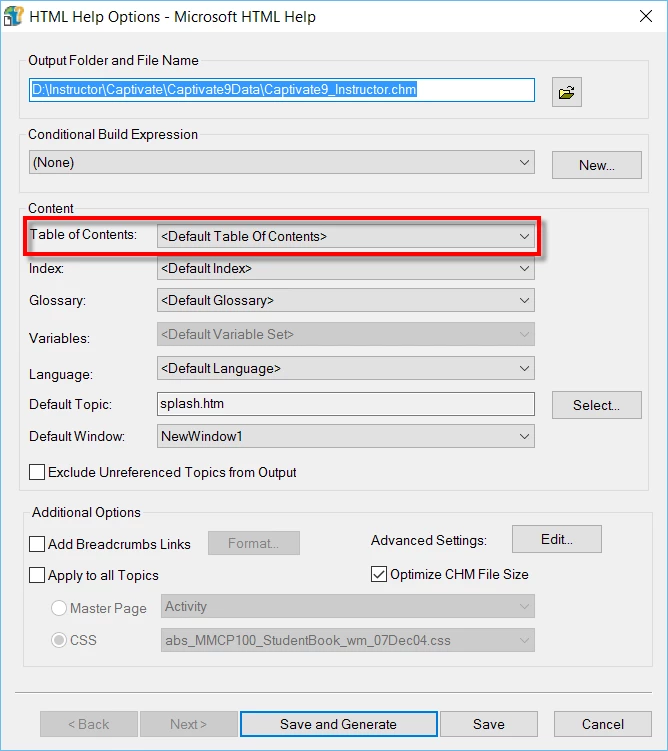Click the output folder and file name field
This screenshot has height=751, width=668.
coord(282,90)
